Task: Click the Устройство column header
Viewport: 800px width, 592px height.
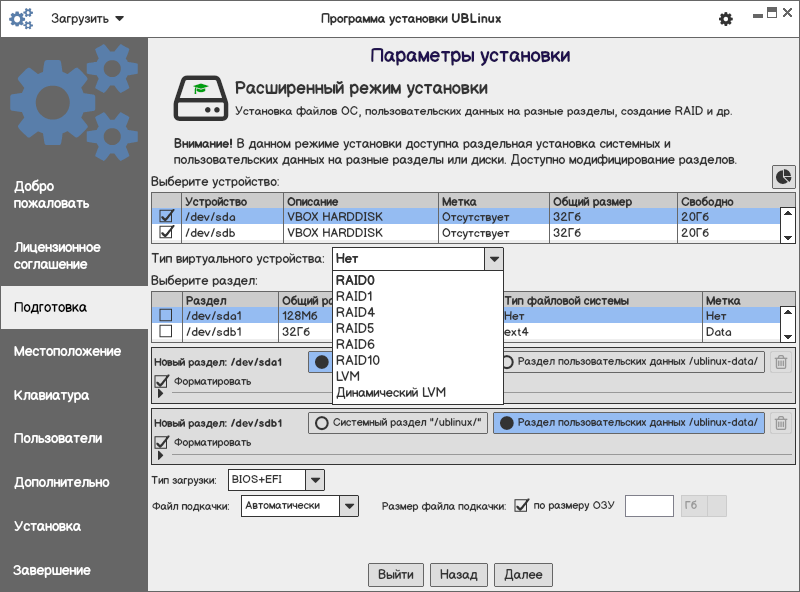Action: (x=232, y=201)
